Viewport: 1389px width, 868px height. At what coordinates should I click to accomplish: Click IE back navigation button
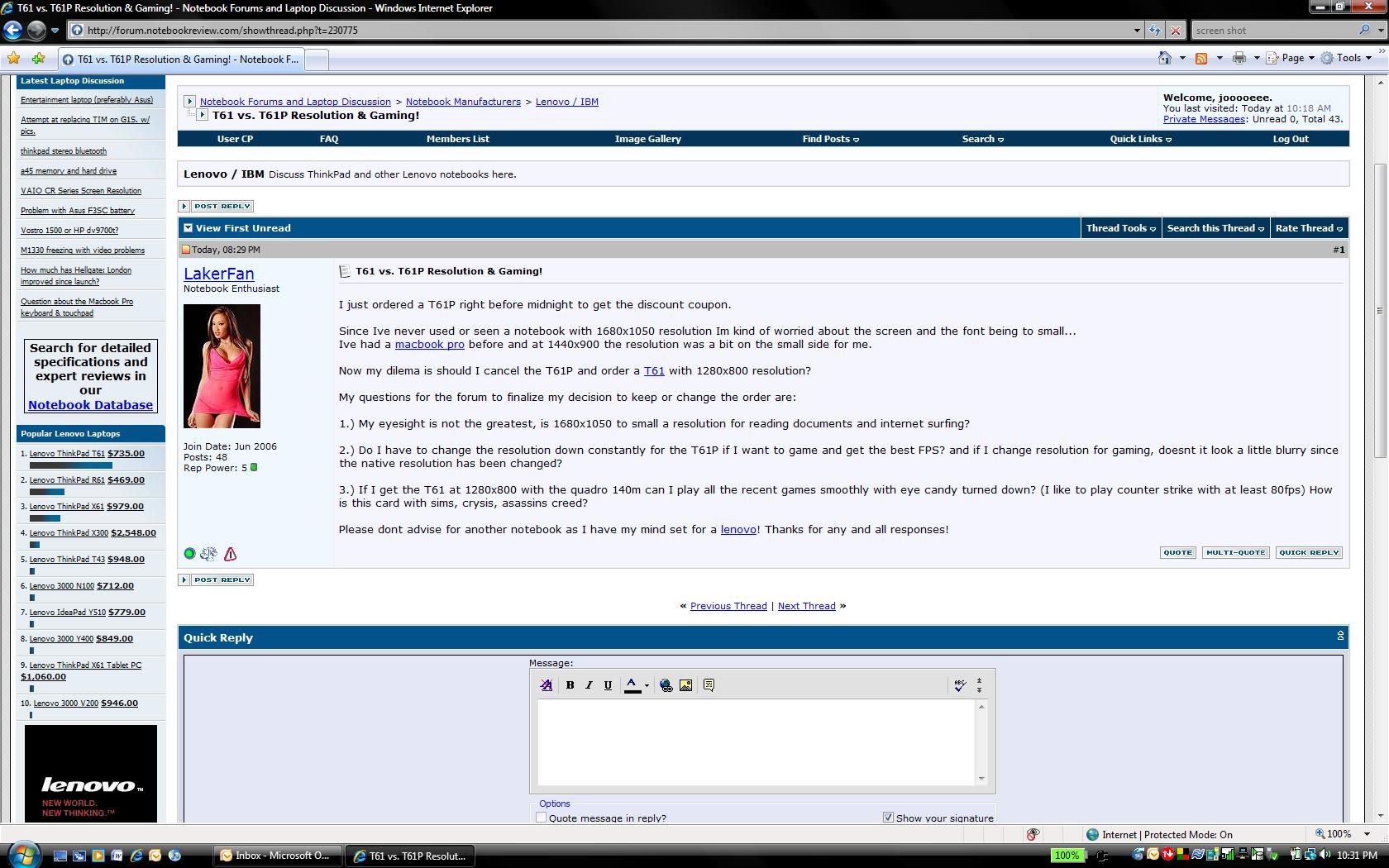pos(12,31)
